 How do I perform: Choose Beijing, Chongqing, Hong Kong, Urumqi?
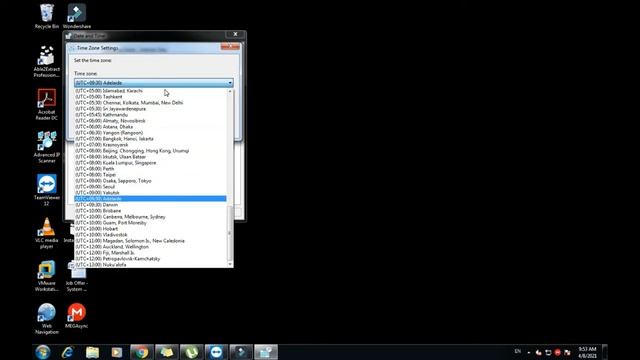(150, 151)
